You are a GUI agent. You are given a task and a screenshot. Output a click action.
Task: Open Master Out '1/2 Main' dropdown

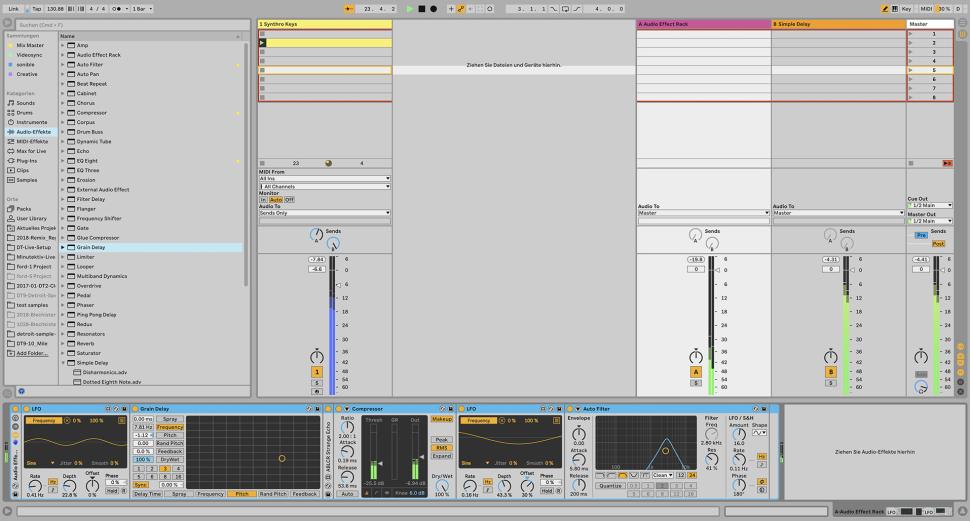[x=929, y=220]
